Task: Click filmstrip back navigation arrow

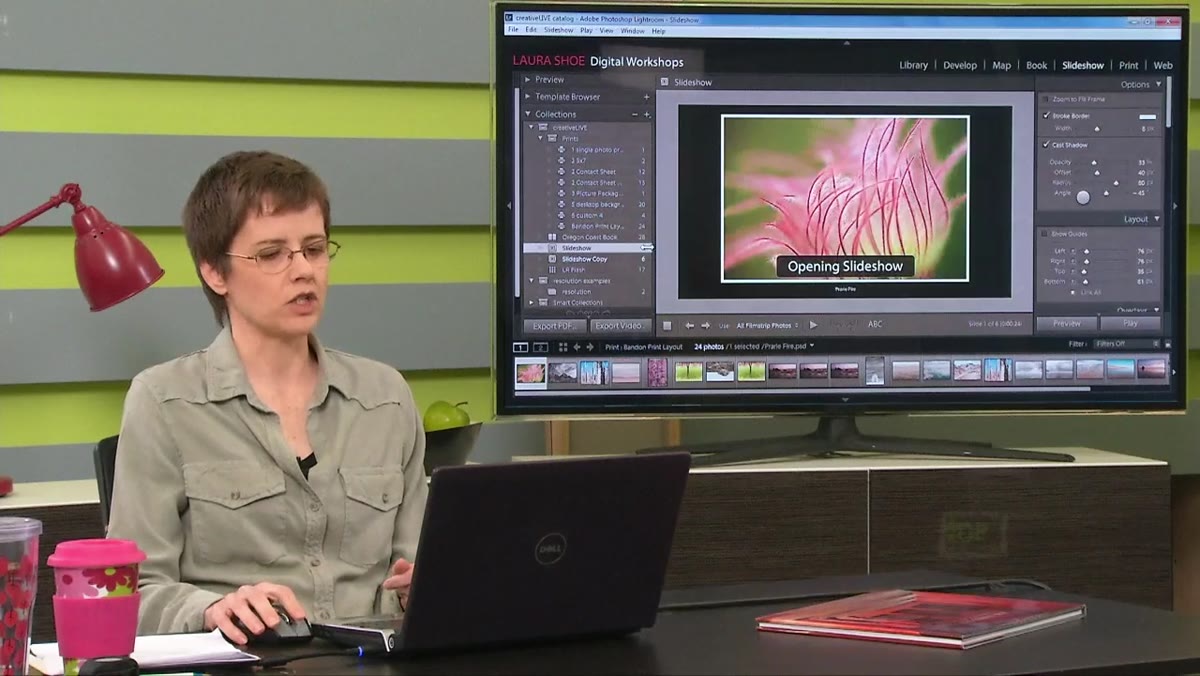Action: pos(577,347)
